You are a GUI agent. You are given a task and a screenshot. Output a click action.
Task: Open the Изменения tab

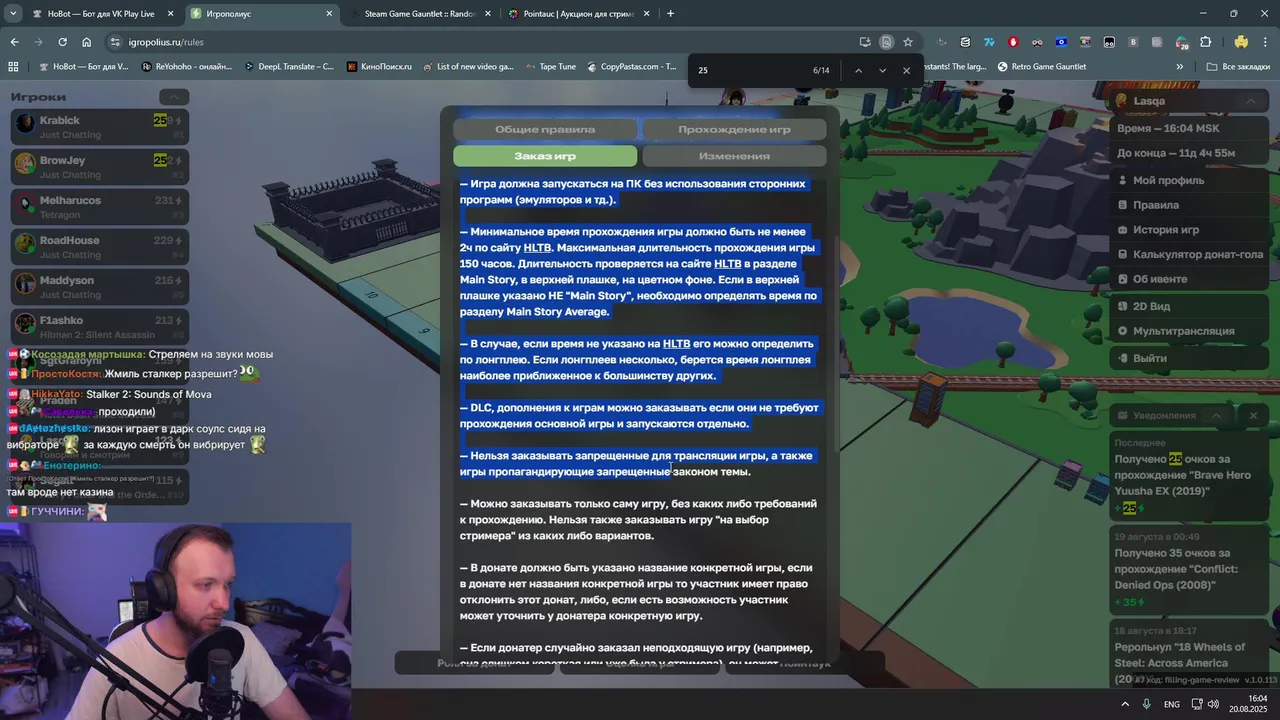pos(734,156)
